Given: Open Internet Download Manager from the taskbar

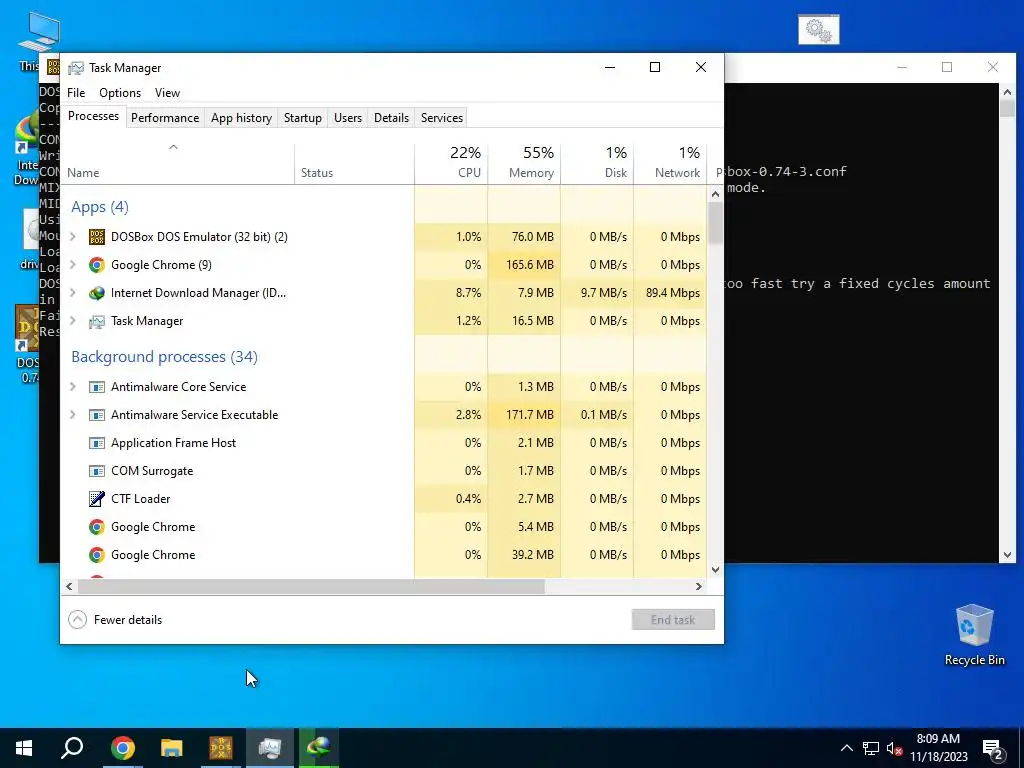Looking at the screenshot, I should tap(319, 748).
